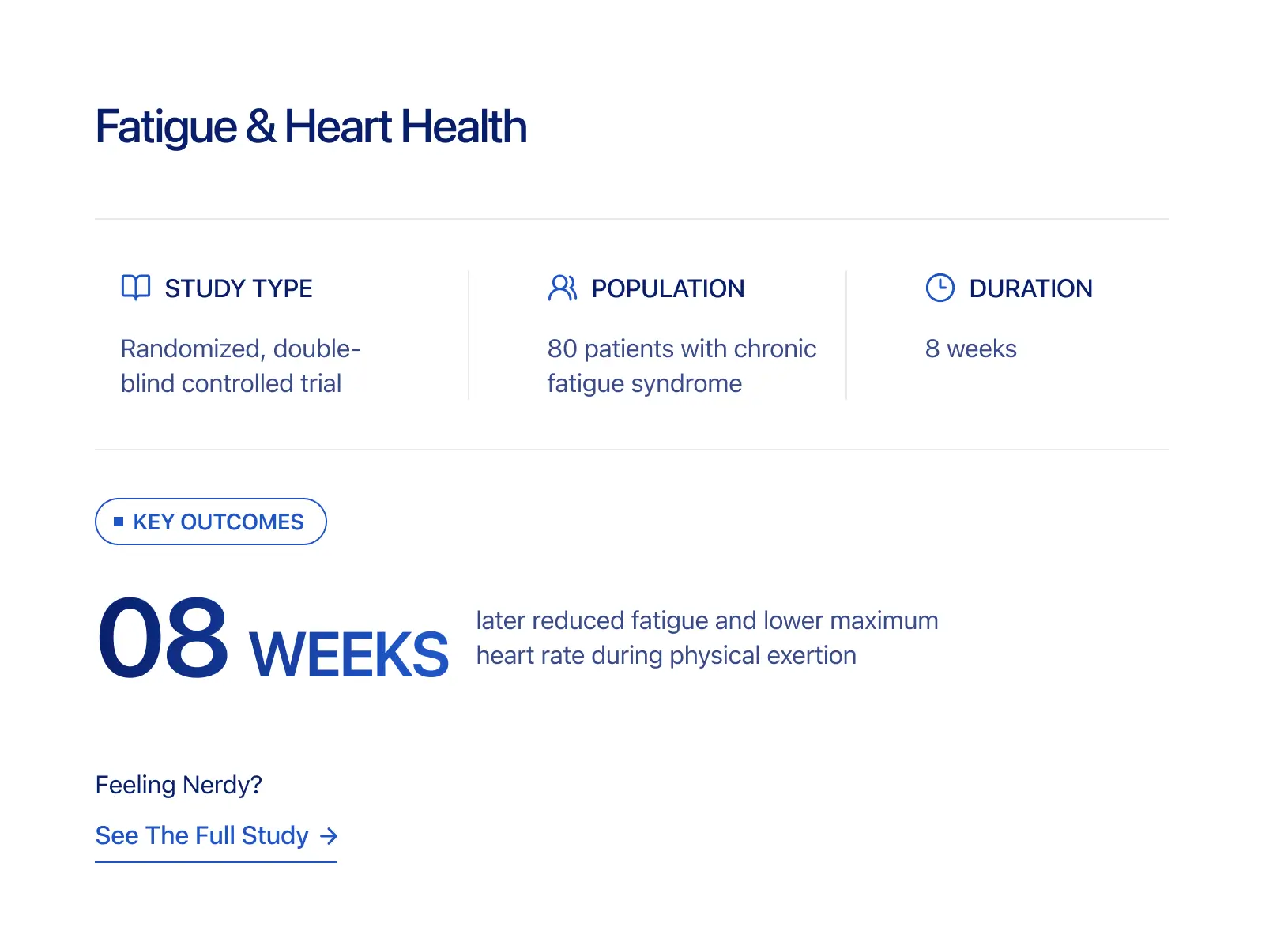
Task: Click the people icon beside Population
Action: 563,288
